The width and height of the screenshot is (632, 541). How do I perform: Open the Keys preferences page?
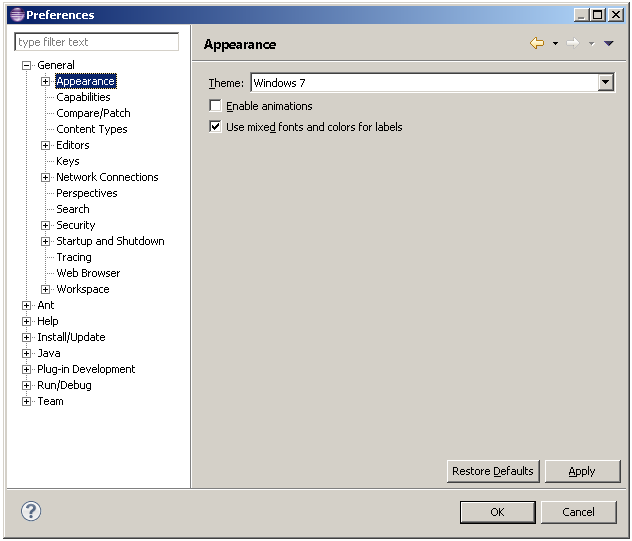coord(68,161)
